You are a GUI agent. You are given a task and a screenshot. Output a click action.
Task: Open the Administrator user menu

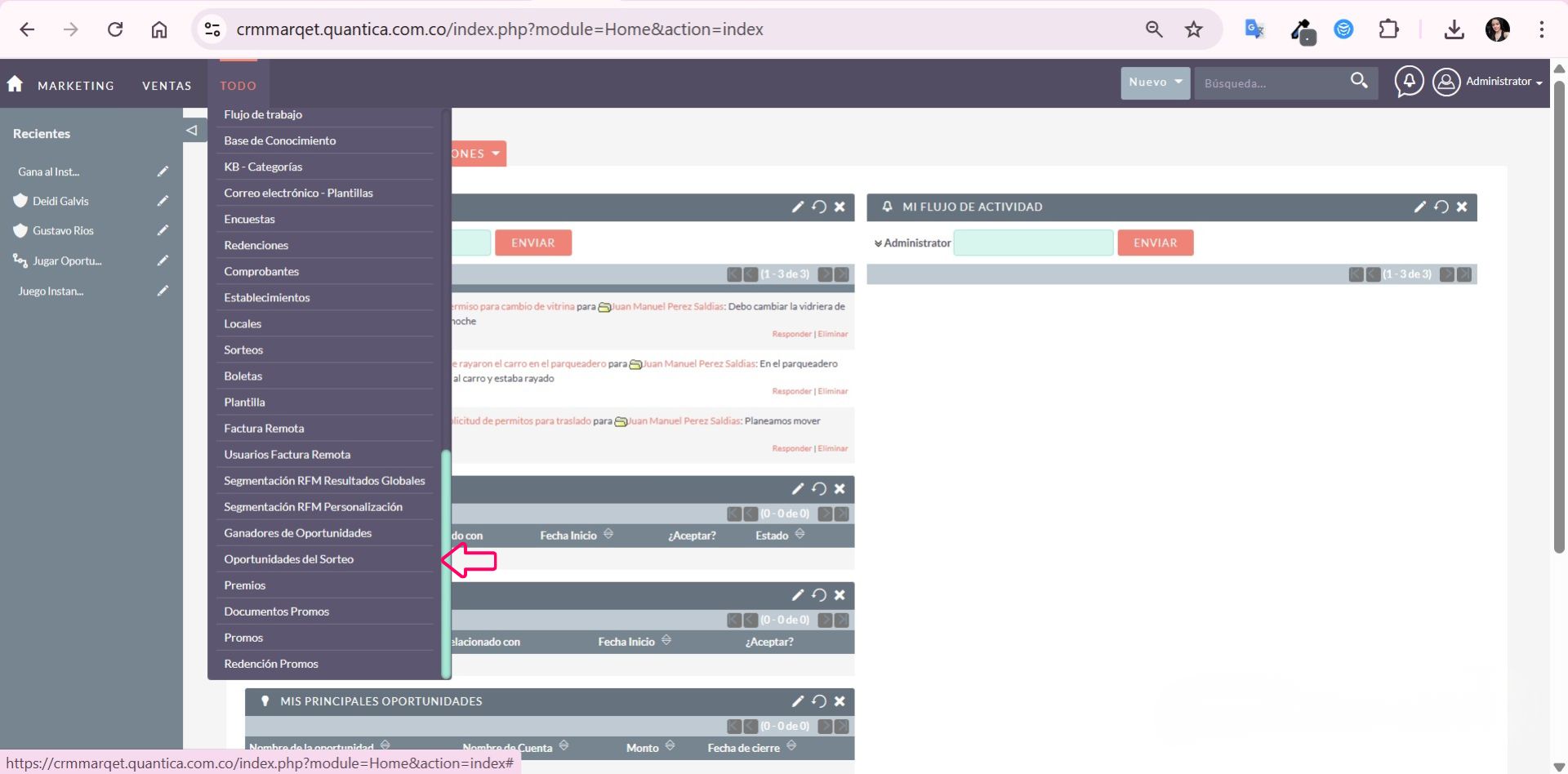(x=1488, y=82)
